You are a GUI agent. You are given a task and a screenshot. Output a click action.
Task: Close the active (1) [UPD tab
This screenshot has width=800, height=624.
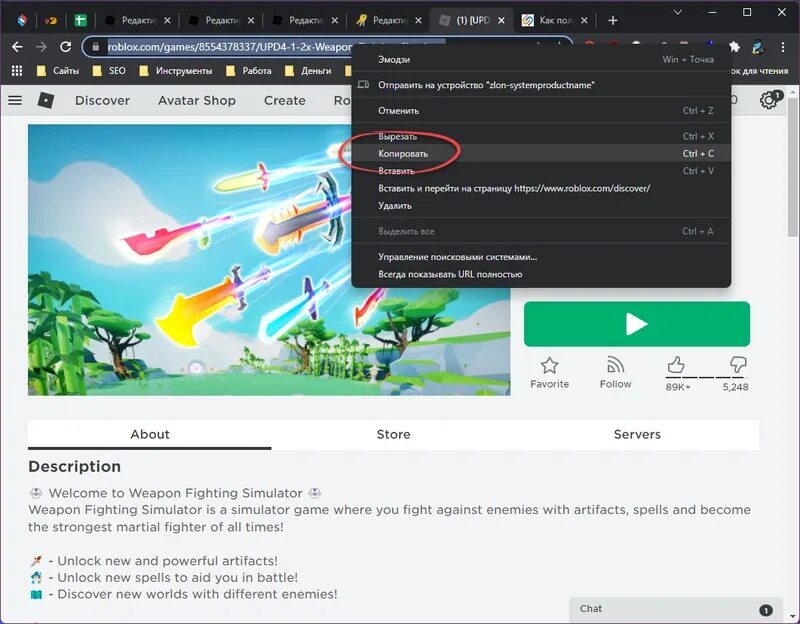[502, 20]
